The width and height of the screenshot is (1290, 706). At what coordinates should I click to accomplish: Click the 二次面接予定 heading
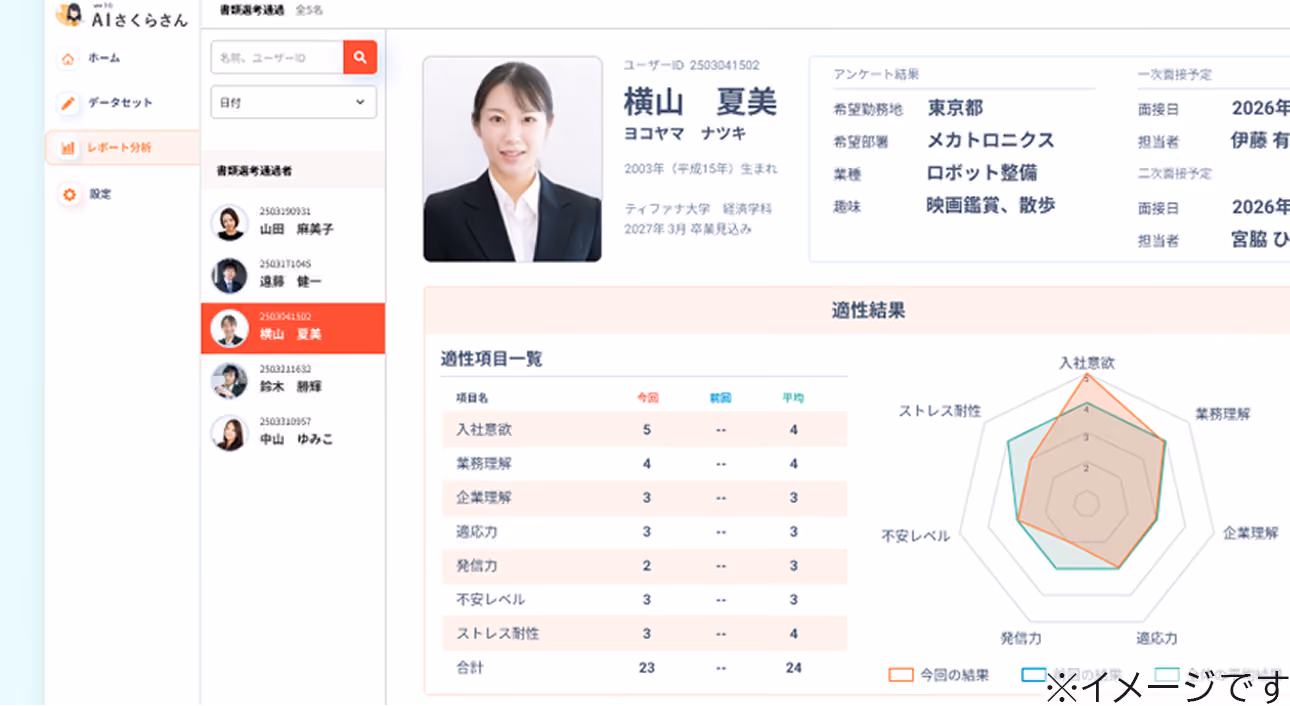click(1175, 174)
